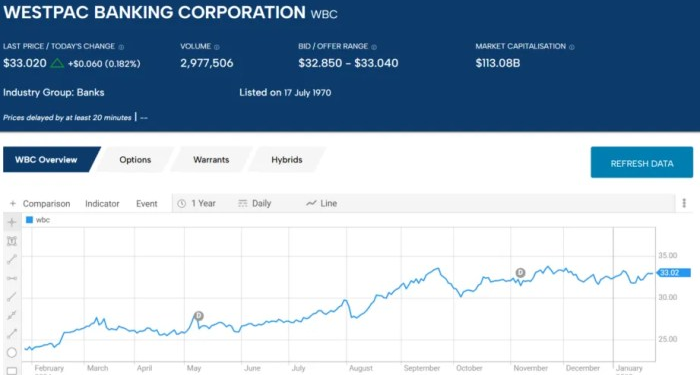The image size is (700, 375).
Task: Click info icon beside Bid/Offer Range
Action: 374,47
